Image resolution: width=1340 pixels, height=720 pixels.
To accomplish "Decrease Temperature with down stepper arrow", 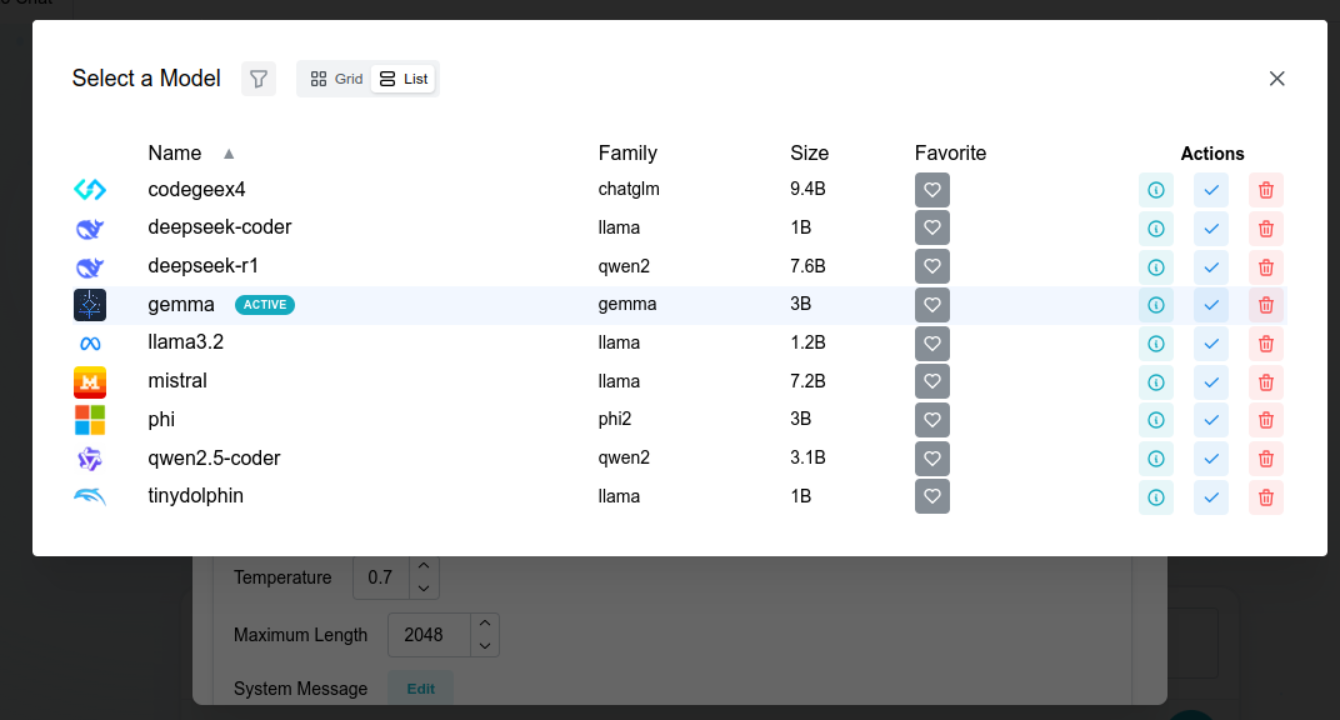I will point(423,588).
